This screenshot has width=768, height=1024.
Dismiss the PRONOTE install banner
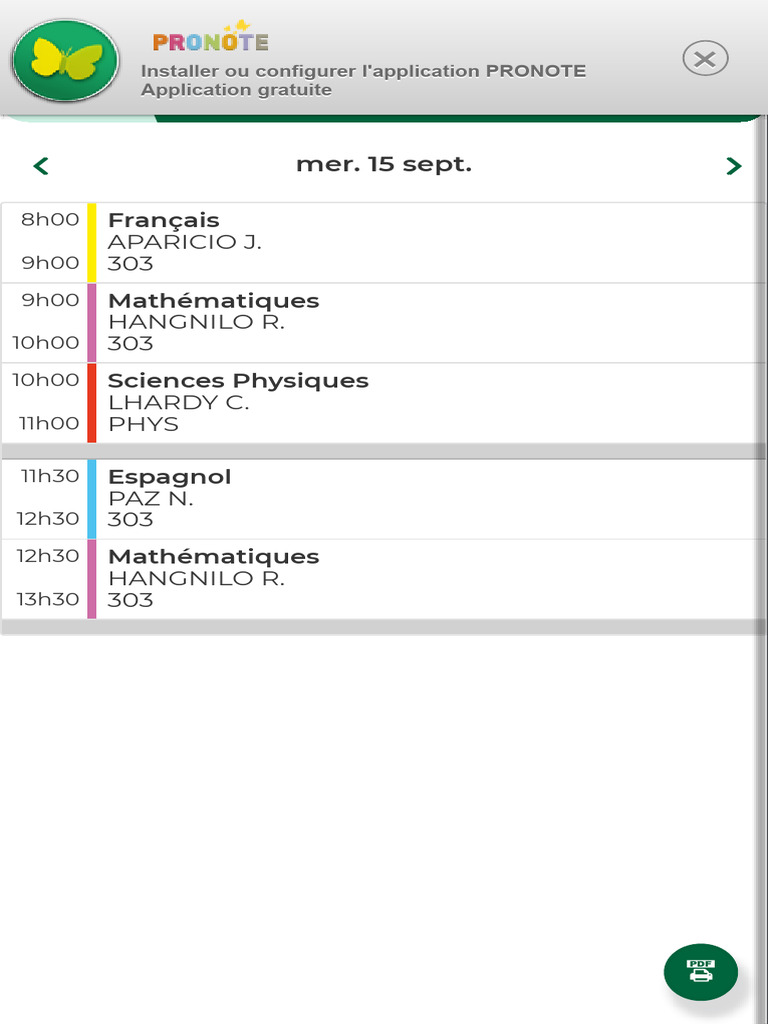click(x=705, y=60)
